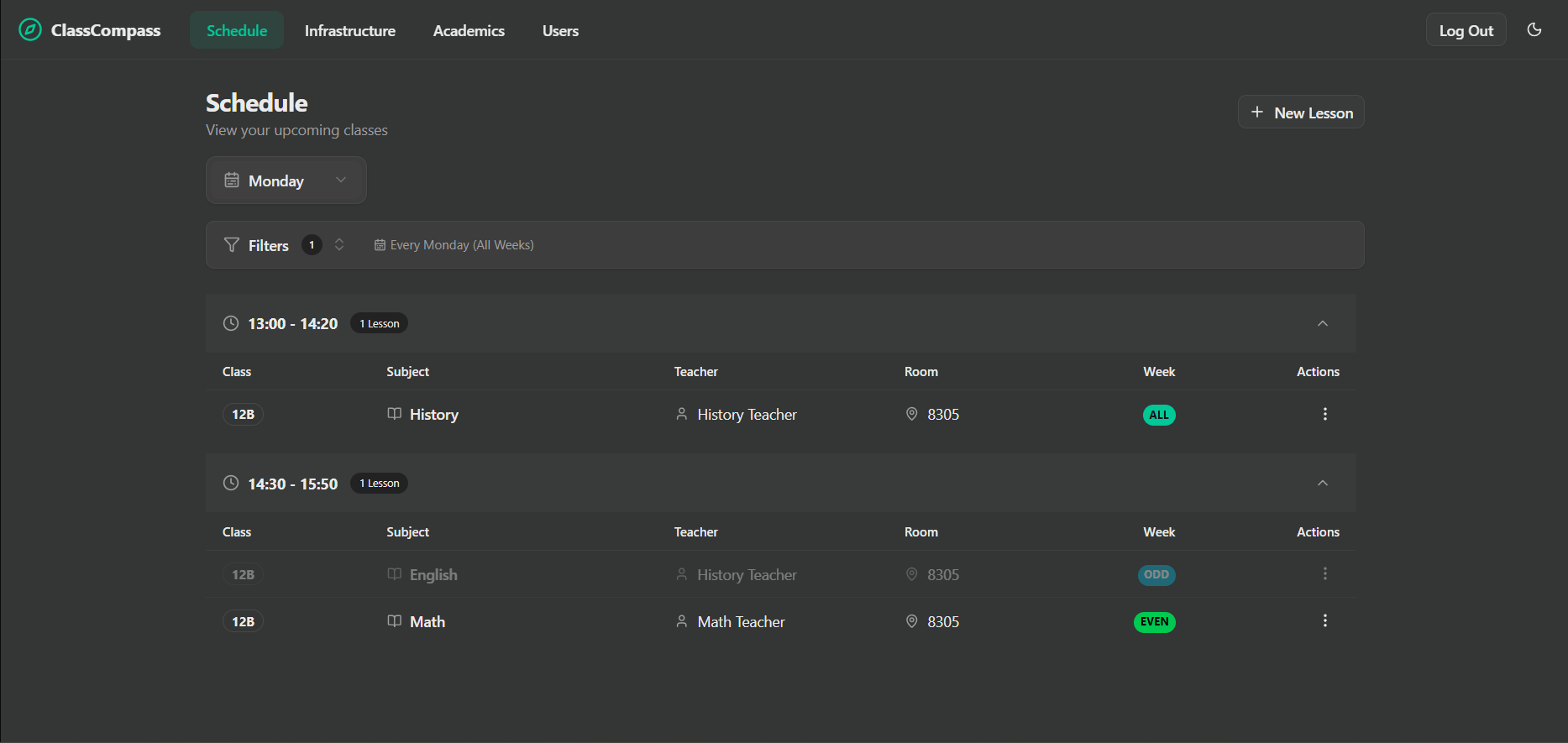The height and width of the screenshot is (743, 1568).
Task: Click the clock icon beside 14:30 - 15:50
Action: tap(231, 483)
